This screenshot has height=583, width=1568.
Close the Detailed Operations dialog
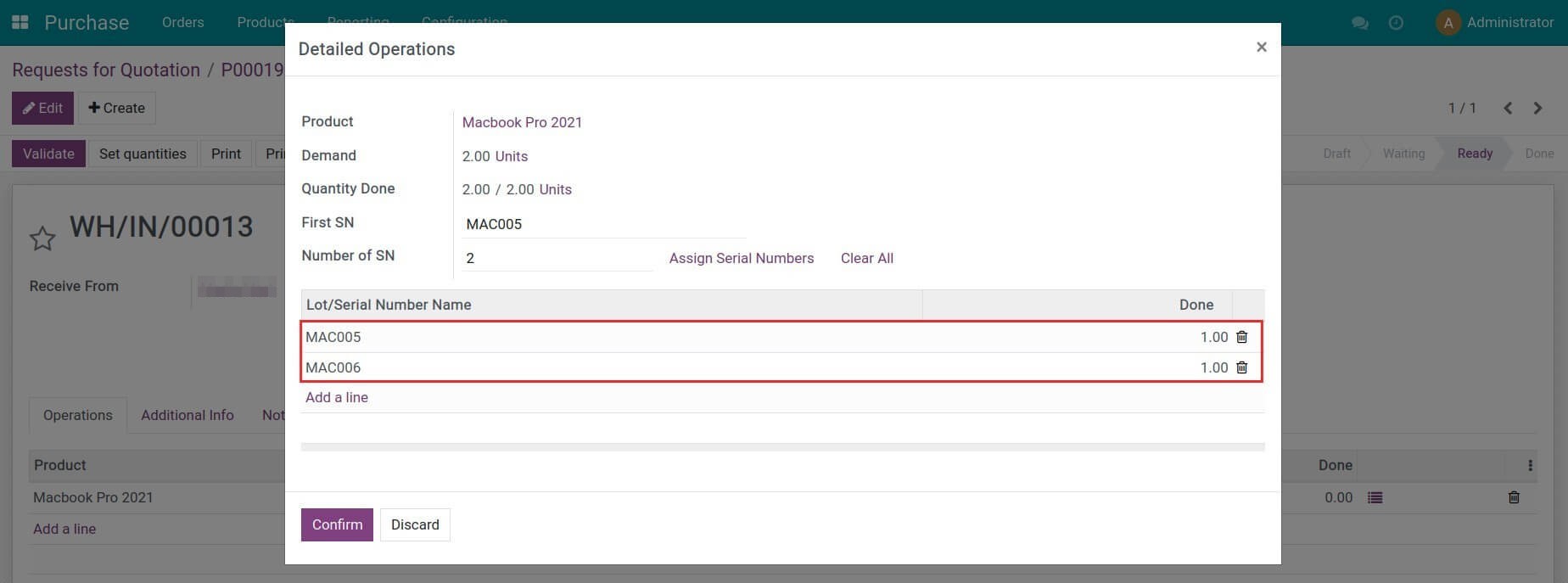click(x=1261, y=48)
